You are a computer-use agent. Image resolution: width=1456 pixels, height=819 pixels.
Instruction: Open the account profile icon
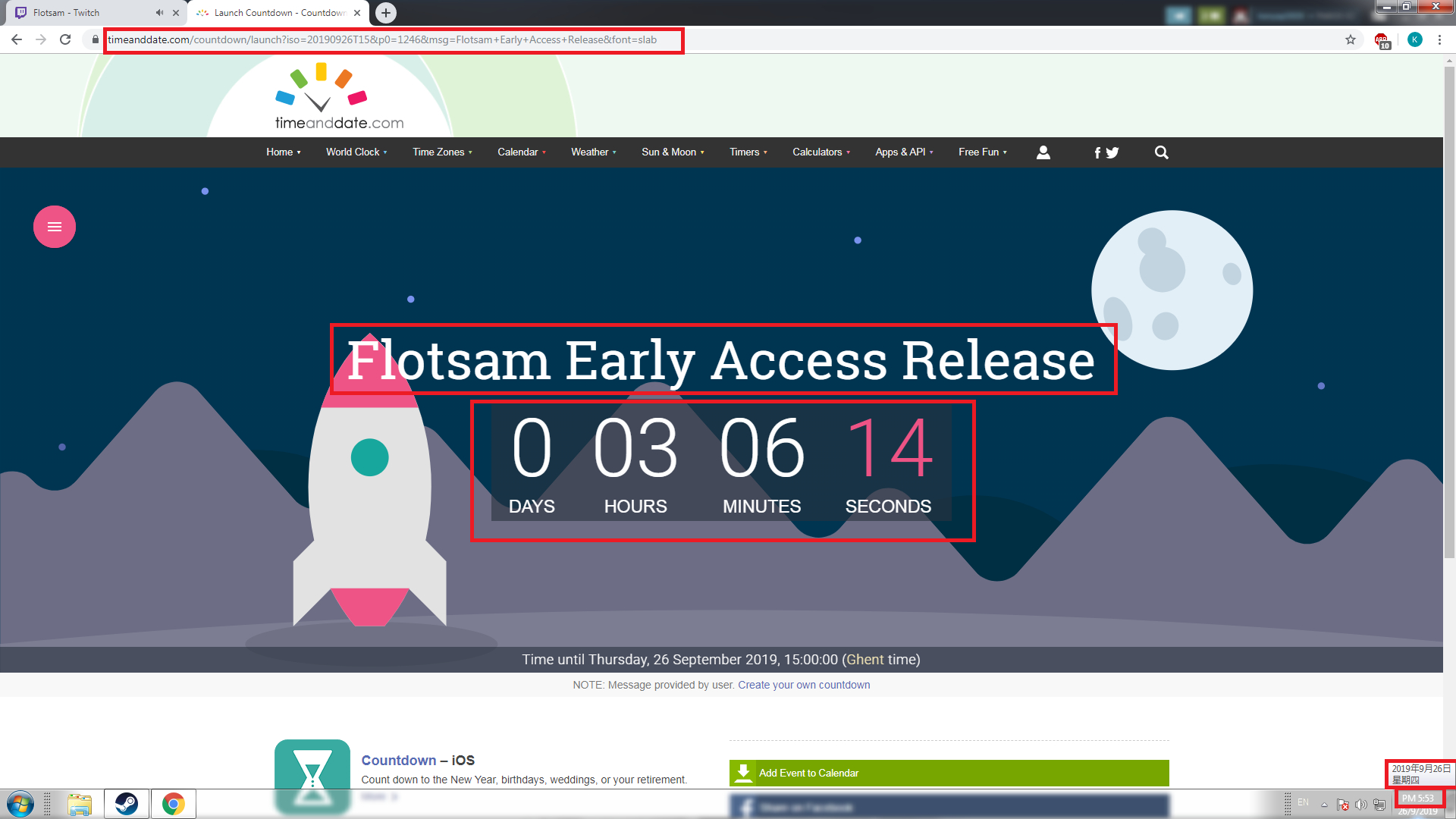pyautogui.click(x=1043, y=152)
